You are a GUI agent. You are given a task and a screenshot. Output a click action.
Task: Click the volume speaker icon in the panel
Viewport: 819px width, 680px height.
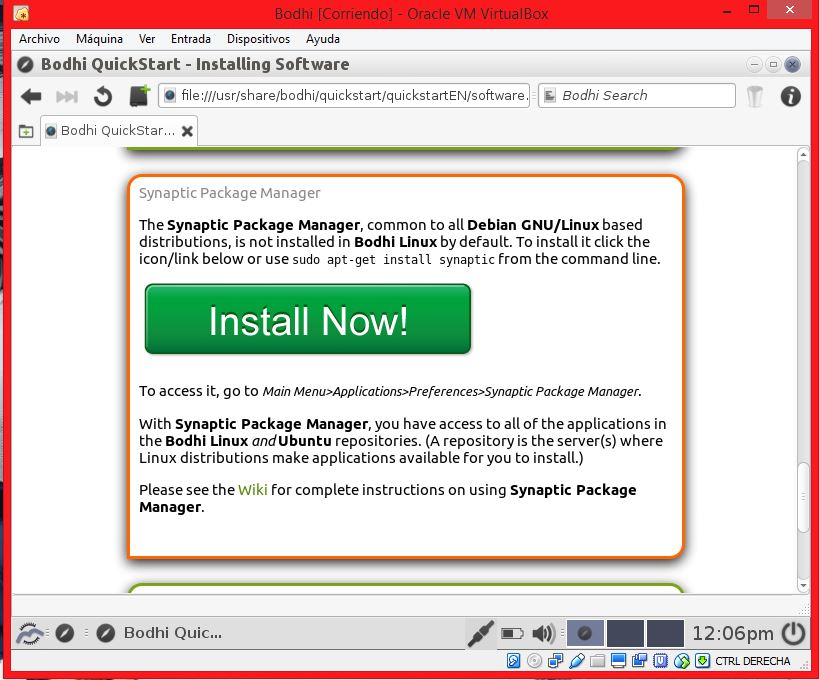click(543, 633)
